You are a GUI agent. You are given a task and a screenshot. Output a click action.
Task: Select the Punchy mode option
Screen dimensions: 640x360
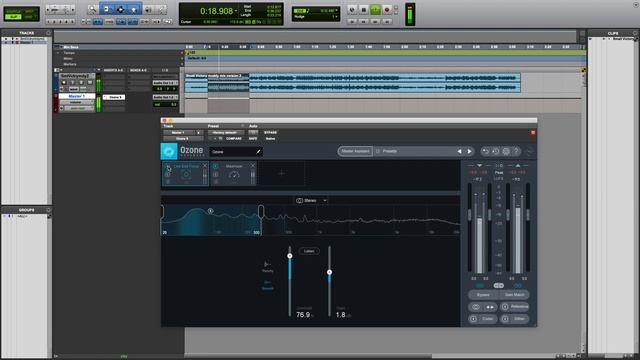coord(267,267)
